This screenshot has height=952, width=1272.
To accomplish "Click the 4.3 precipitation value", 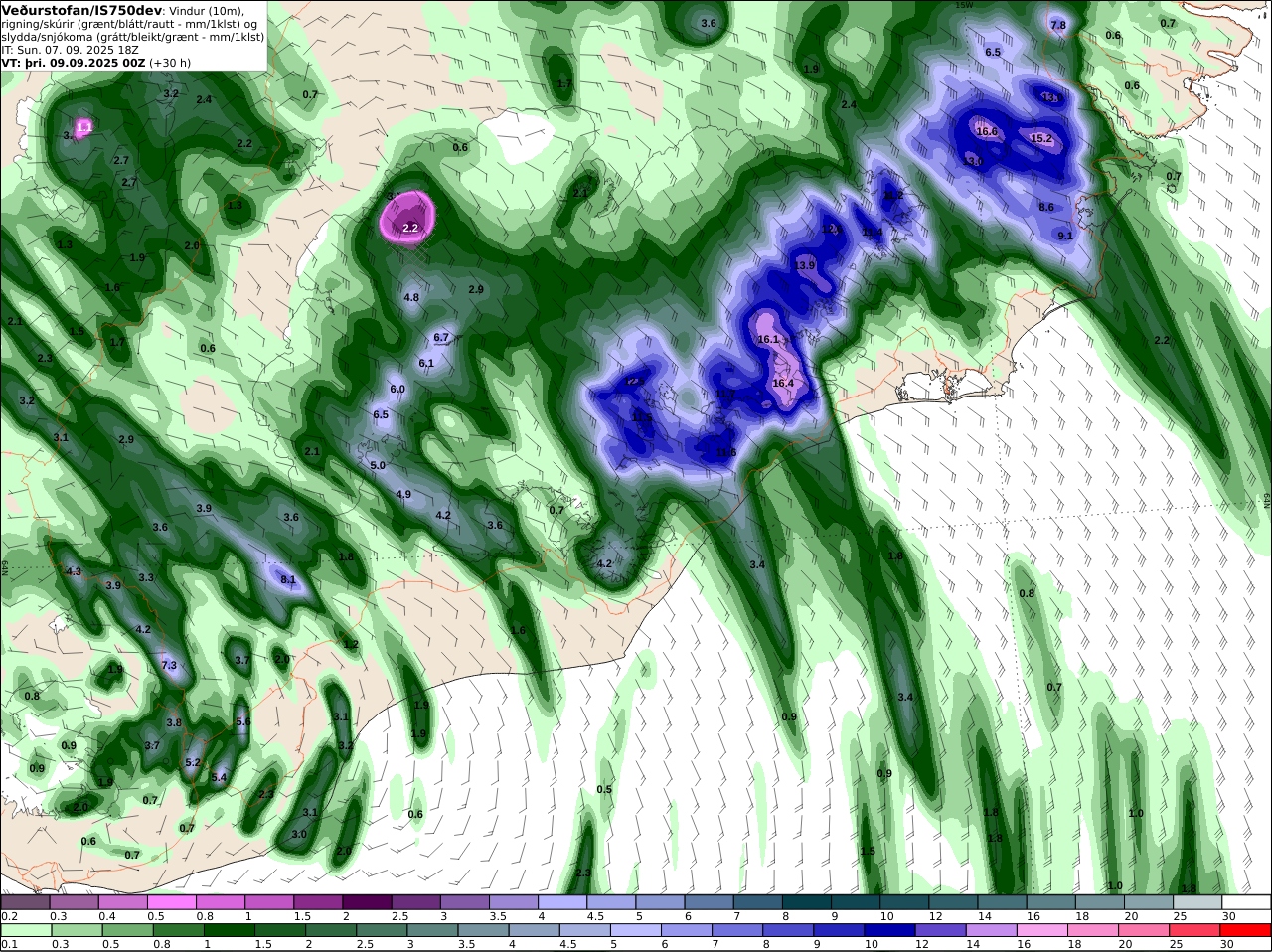I will 73,571.
